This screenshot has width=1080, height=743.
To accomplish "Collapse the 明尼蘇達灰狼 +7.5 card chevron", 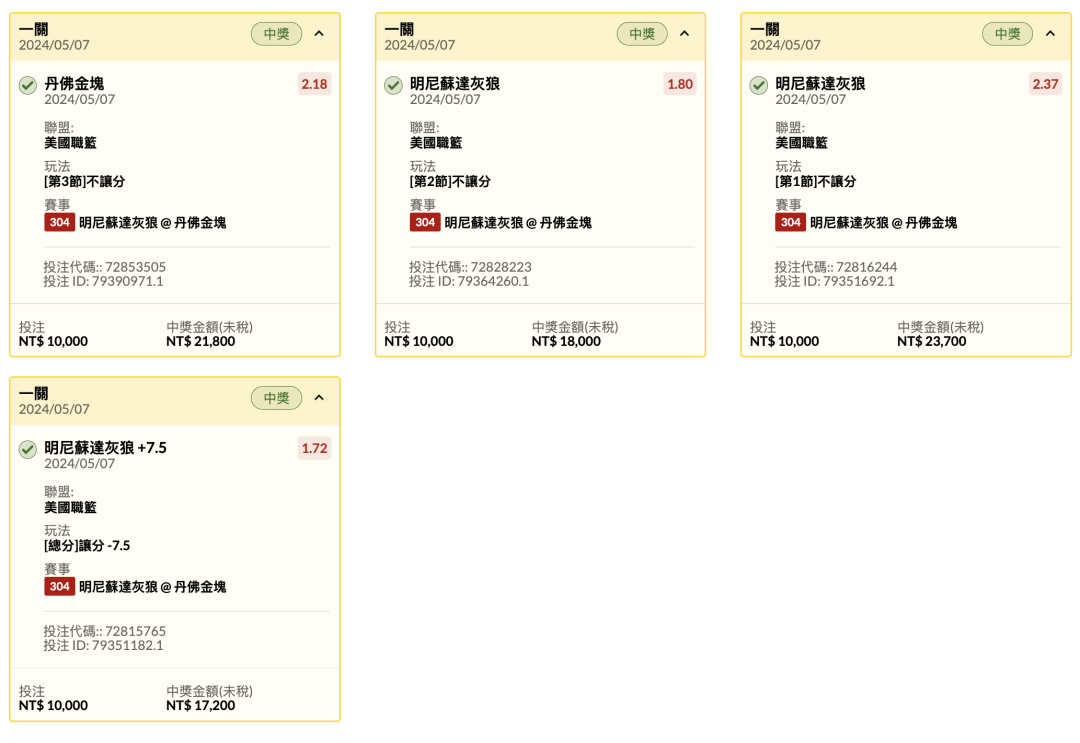I will [319, 398].
